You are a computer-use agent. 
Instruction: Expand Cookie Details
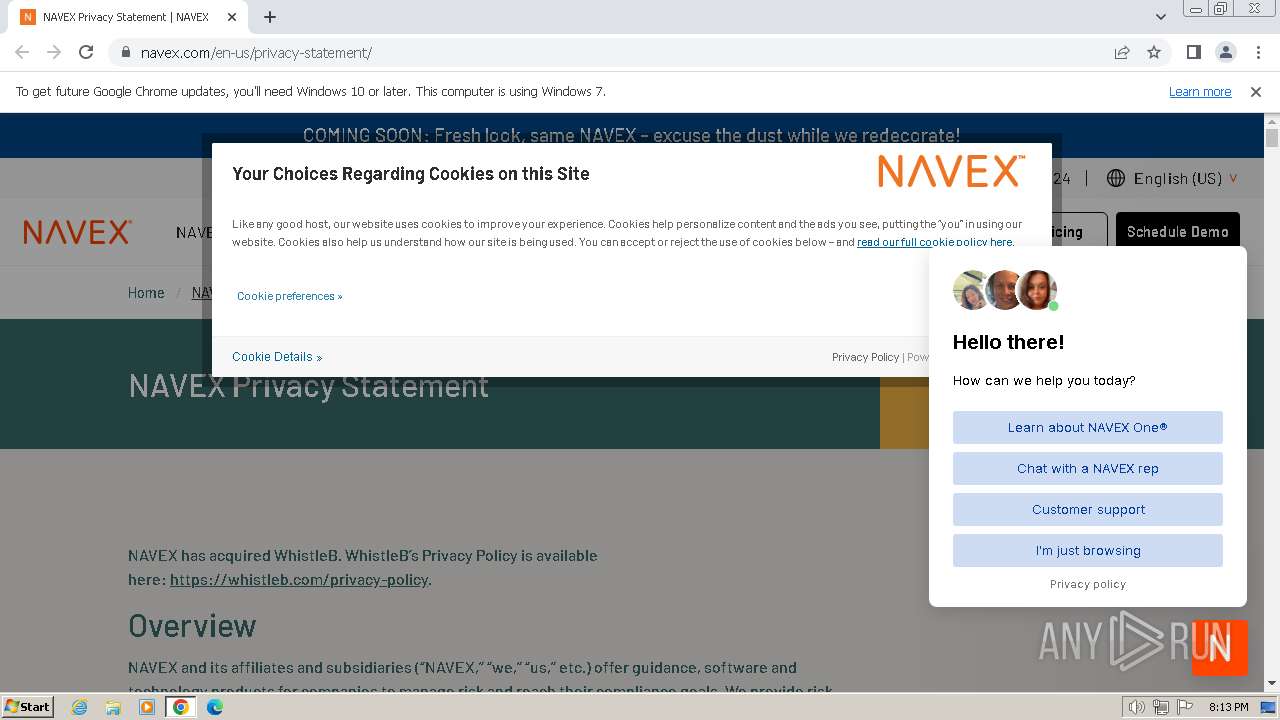277,357
